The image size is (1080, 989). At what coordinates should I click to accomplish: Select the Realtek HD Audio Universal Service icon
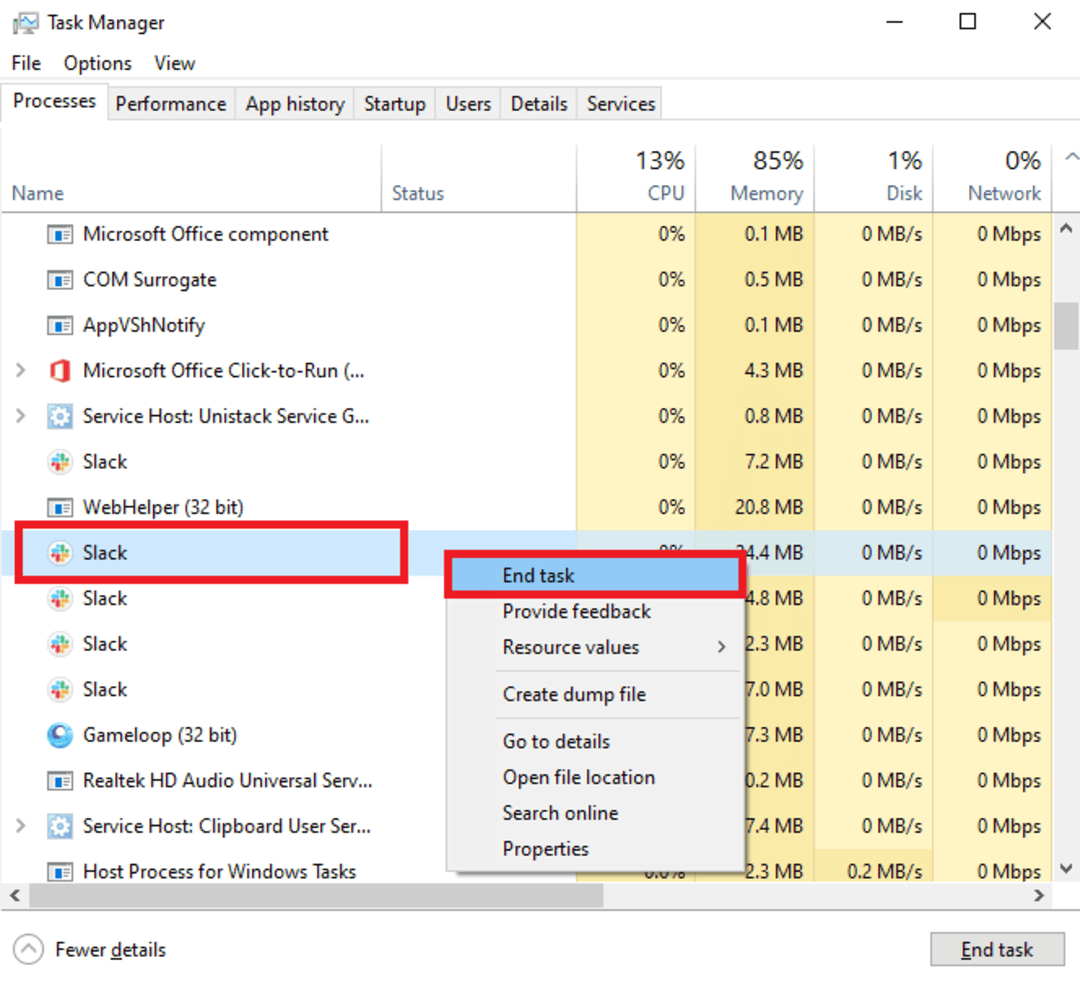click(60, 782)
